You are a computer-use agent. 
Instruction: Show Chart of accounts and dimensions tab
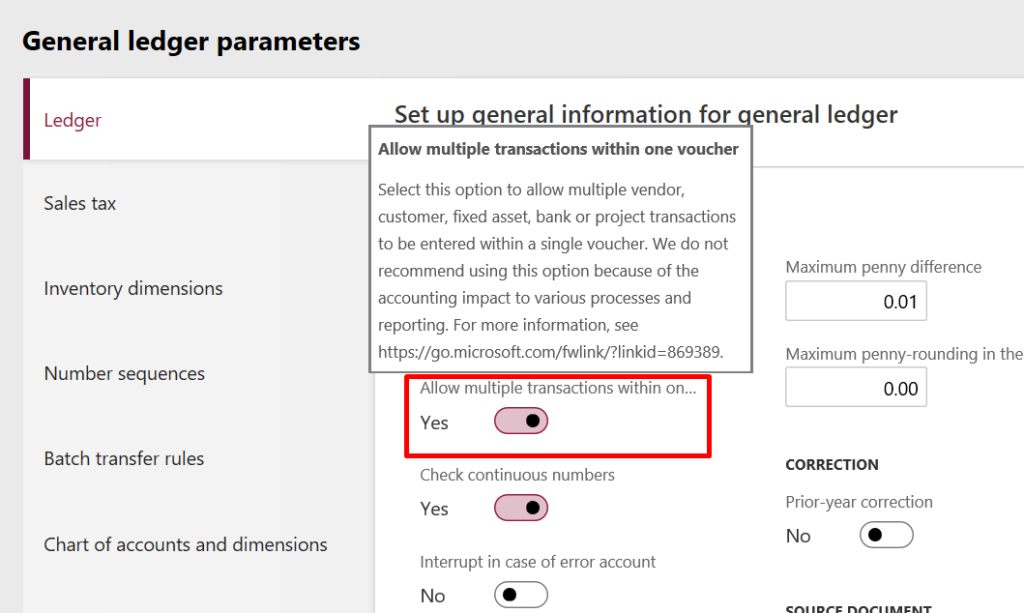[186, 545]
